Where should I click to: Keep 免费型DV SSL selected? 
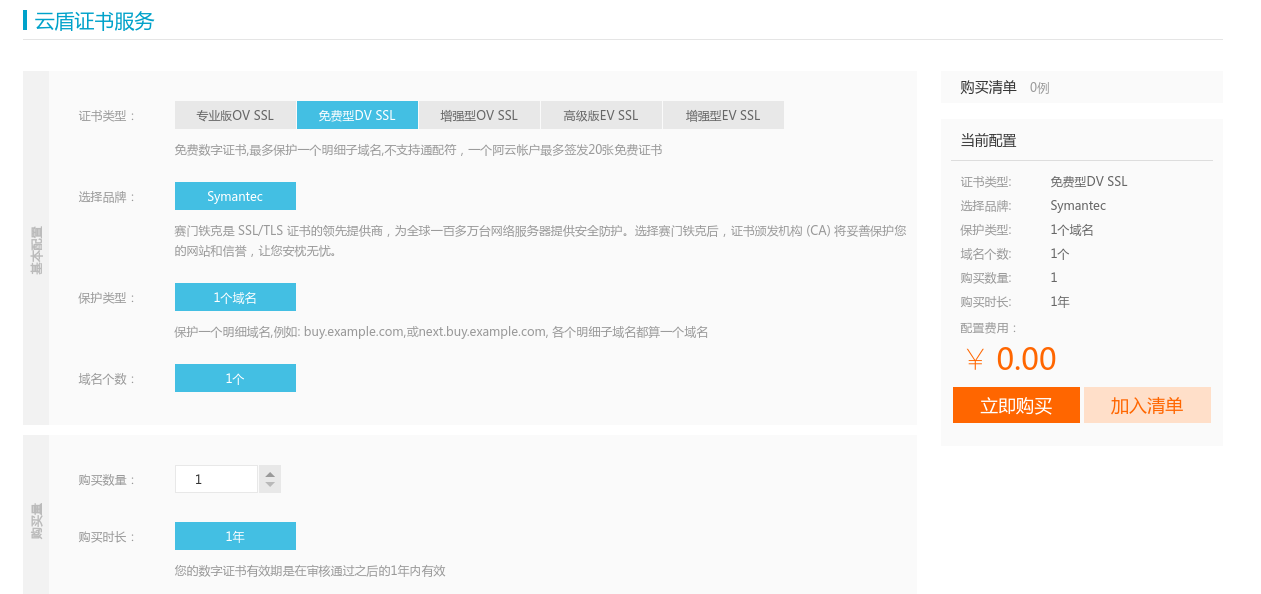pos(357,114)
